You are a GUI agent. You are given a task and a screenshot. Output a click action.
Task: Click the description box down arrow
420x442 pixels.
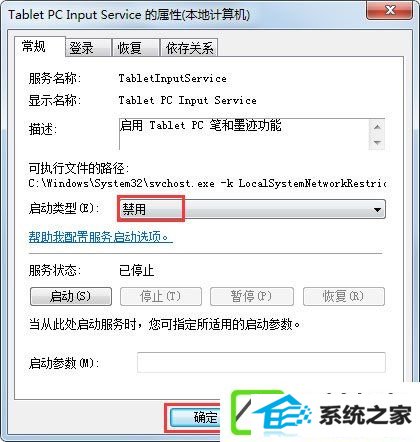pos(377,142)
